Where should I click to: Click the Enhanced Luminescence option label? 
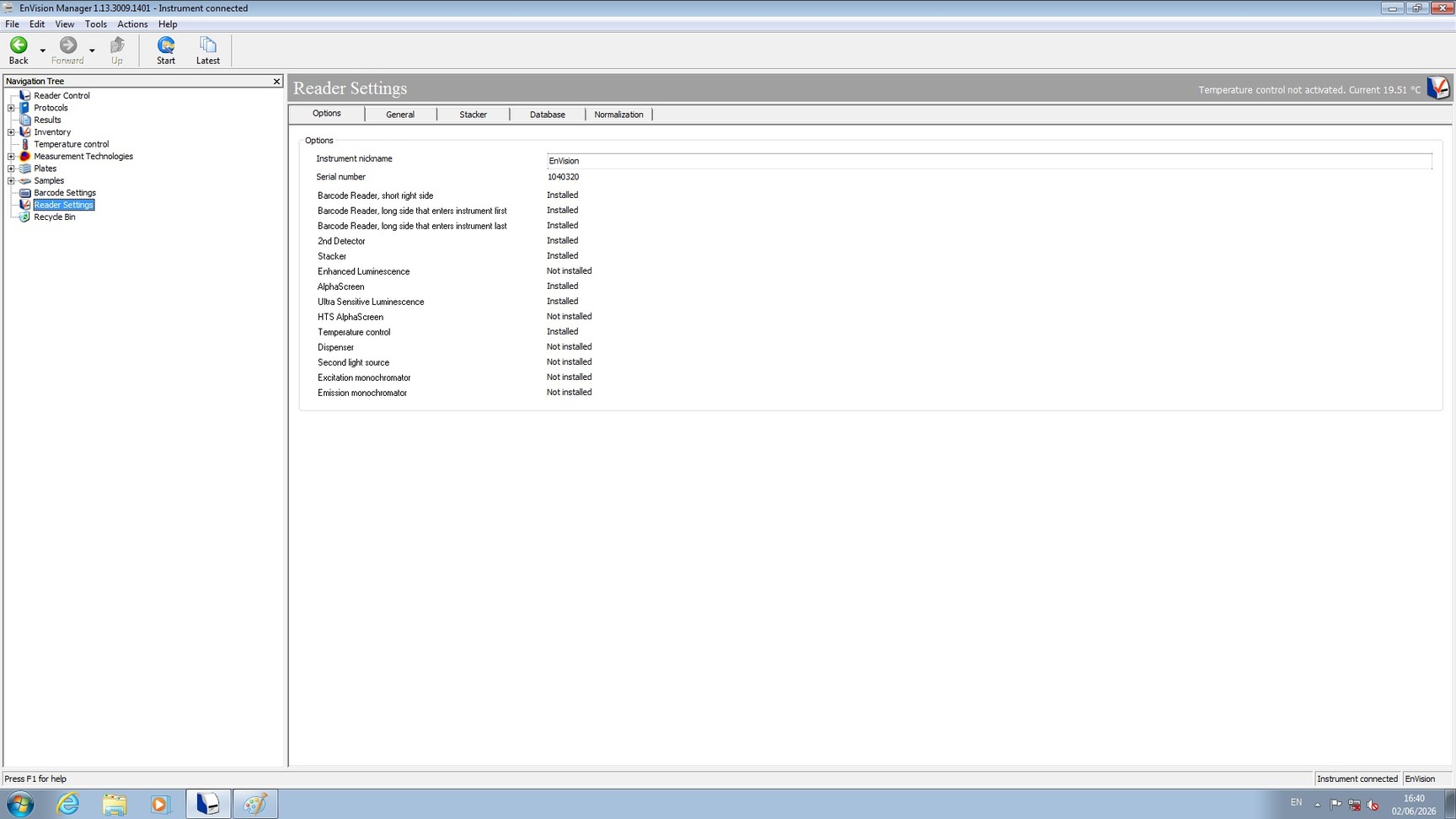363,271
